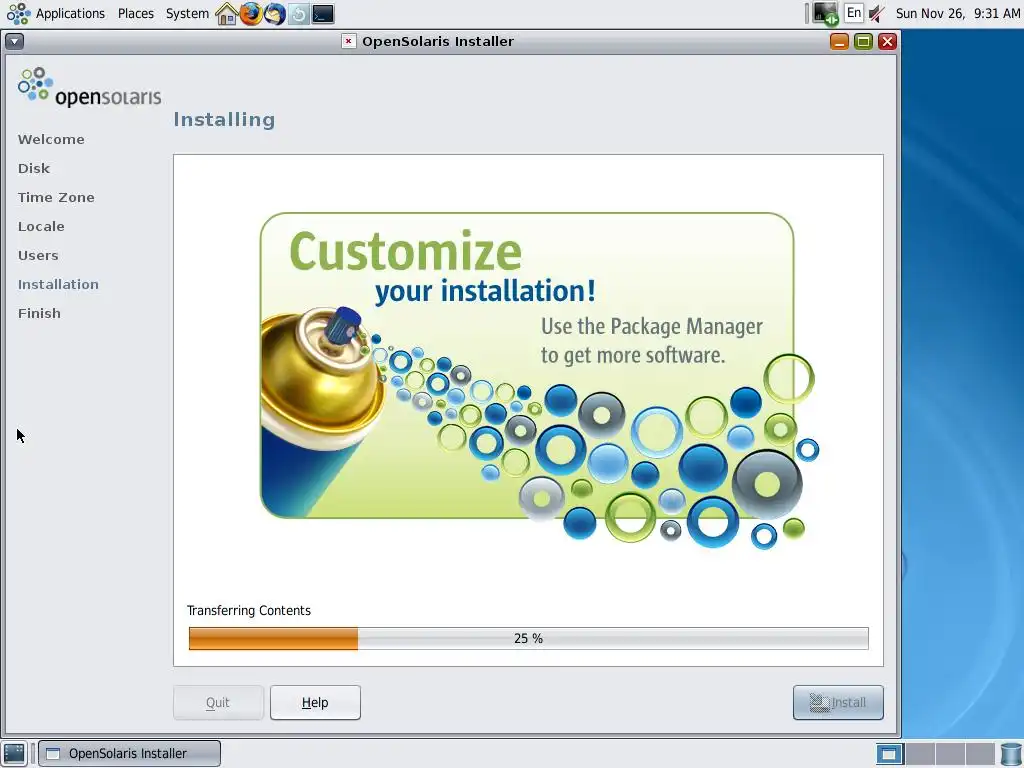Click the 25 % progress bar
This screenshot has width=1024, height=768.
pyautogui.click(x=528, y=639)
